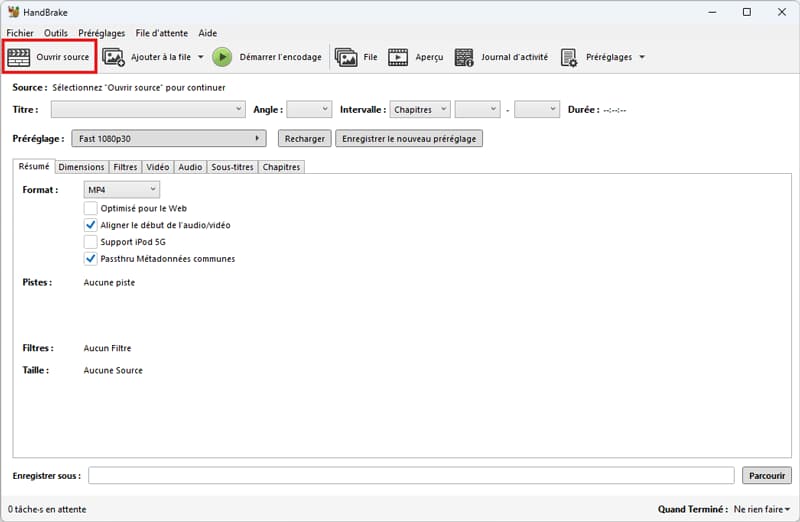Click the Ajouter à la file icon
This screenshot has width=800, height=522.
click(113, 57)
